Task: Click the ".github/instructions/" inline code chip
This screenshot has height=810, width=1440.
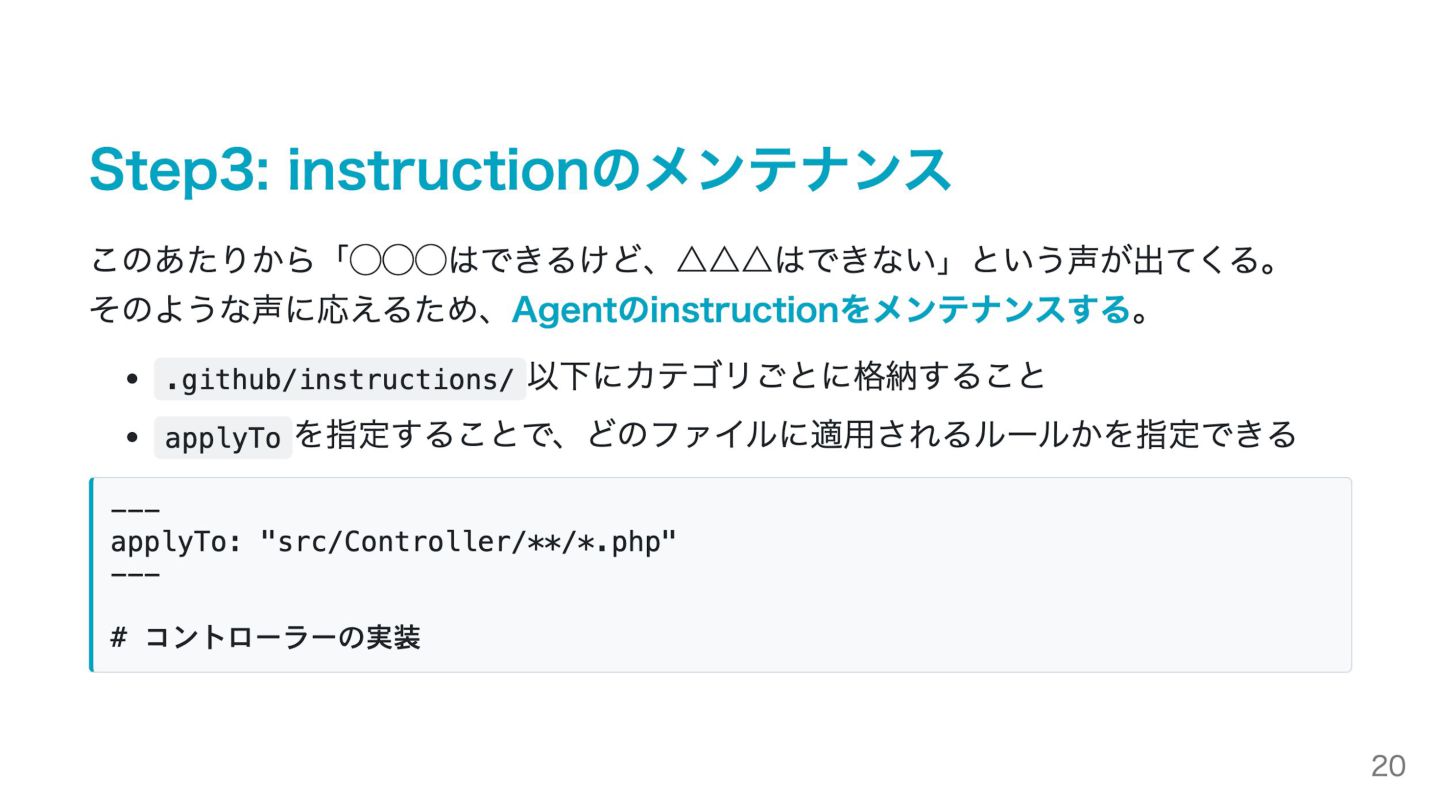Action: pyautogui.click(x=340, y=379)
